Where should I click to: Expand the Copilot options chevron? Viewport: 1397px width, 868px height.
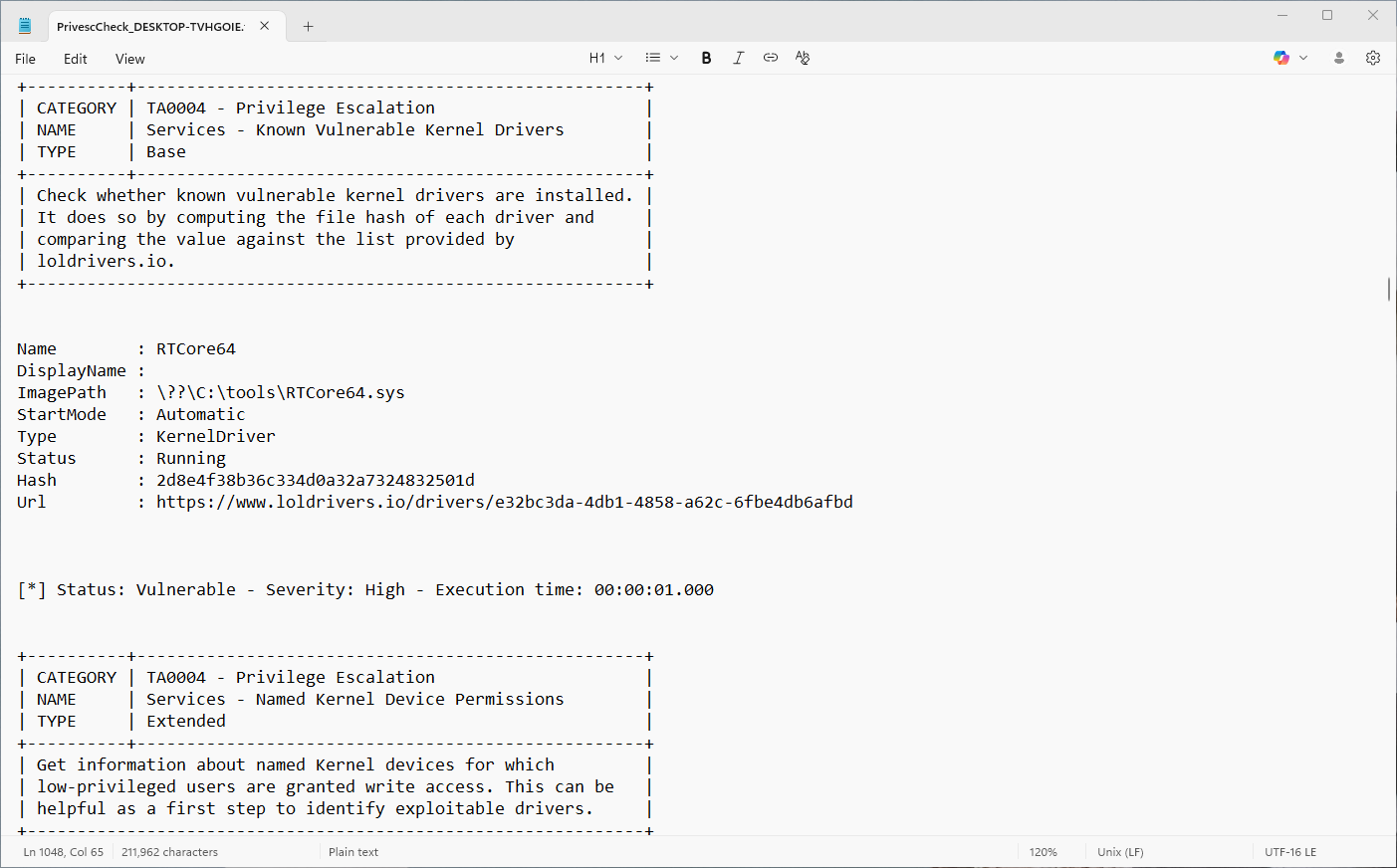point(1304,58)
